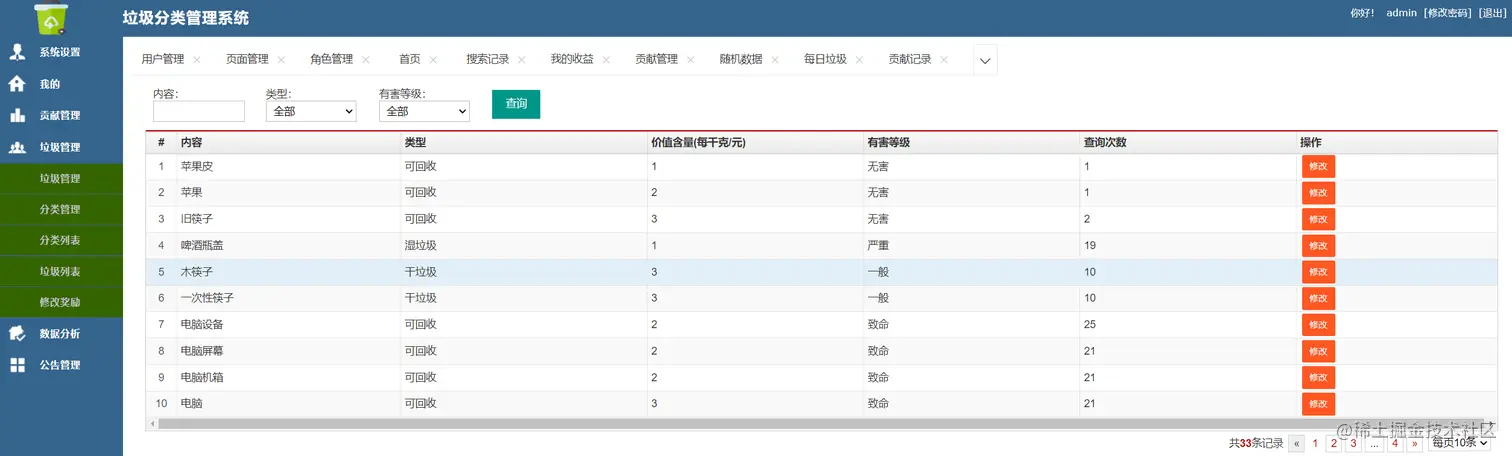1512x456 pixels.
Task: Click the green 查询 button
Action: tap(516, 103)
